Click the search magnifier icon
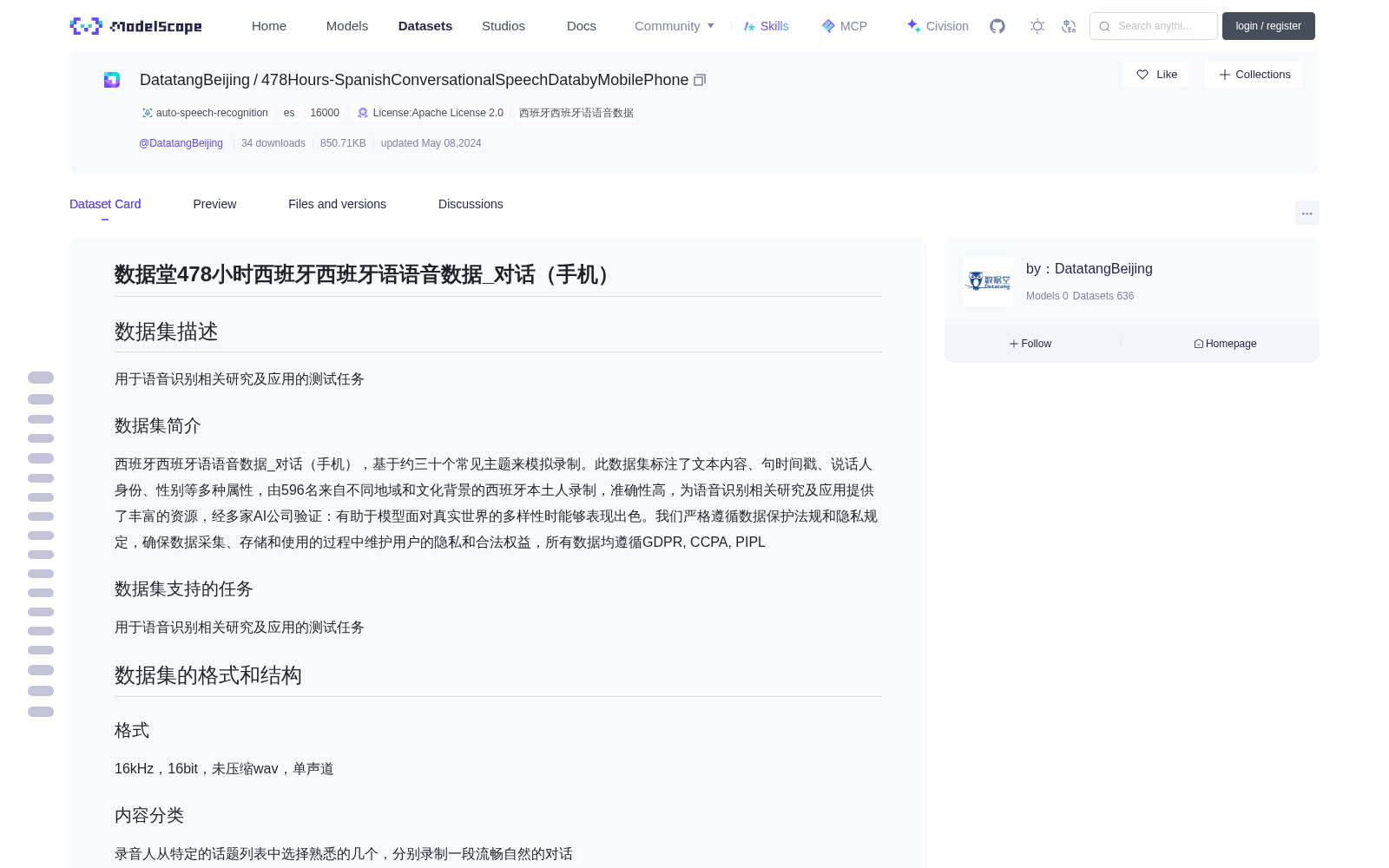This screenshot has height=868, width=1389. (1104, 26)
